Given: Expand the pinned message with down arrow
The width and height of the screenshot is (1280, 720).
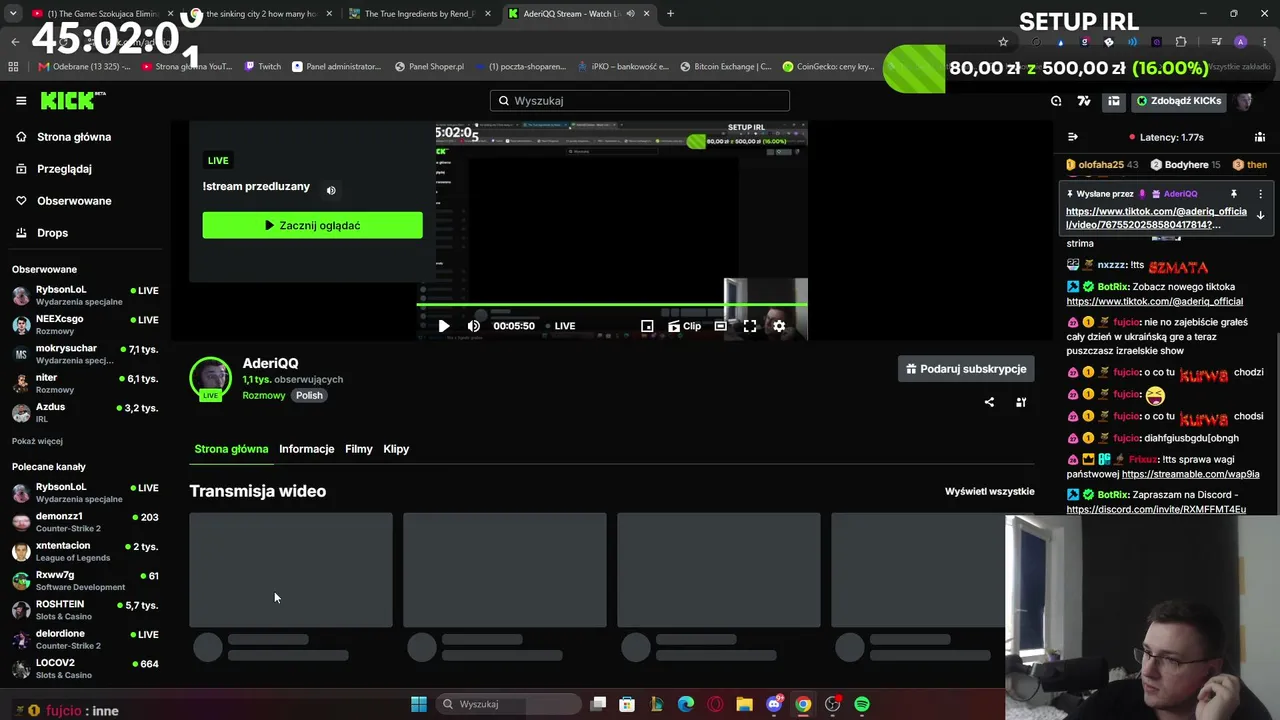Looking at the screenshot, I should [1260, 215].
